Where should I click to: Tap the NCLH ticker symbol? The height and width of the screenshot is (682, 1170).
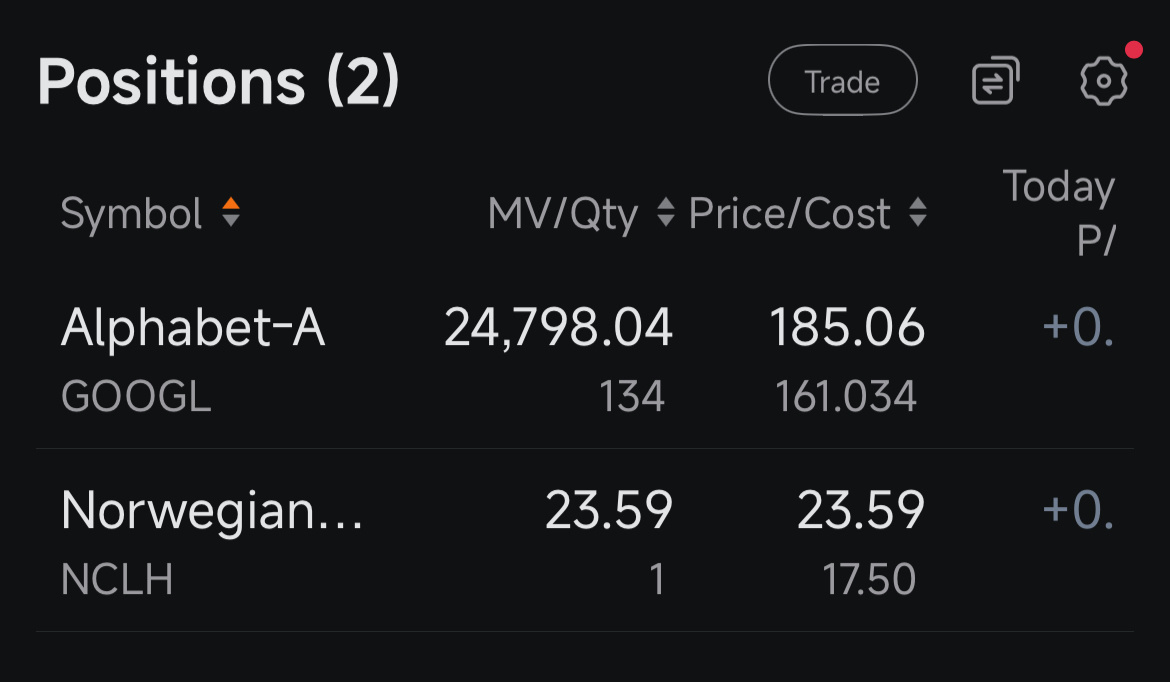[x=117, y=580]
